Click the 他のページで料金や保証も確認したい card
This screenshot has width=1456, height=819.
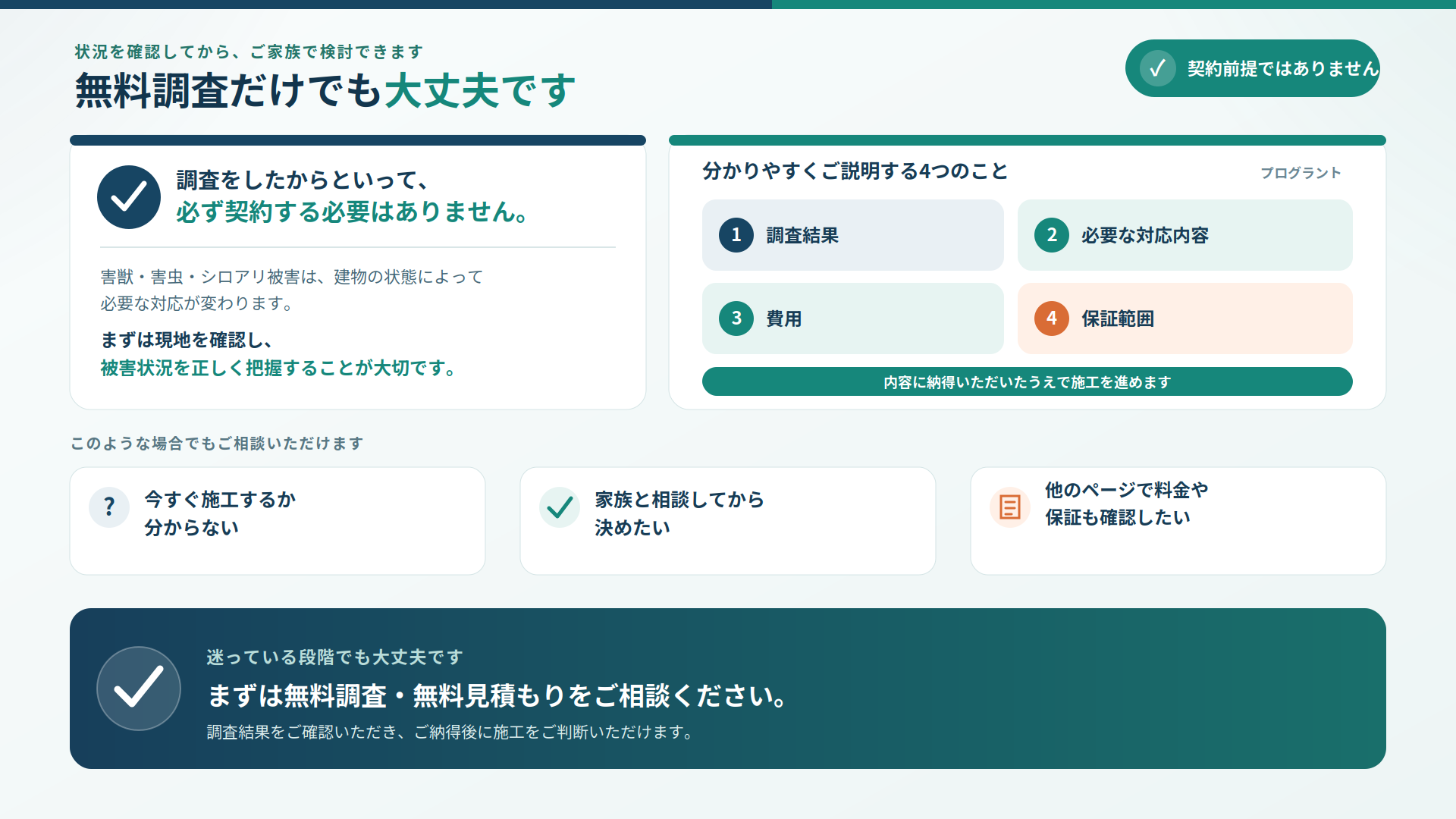click(1178, 521)
